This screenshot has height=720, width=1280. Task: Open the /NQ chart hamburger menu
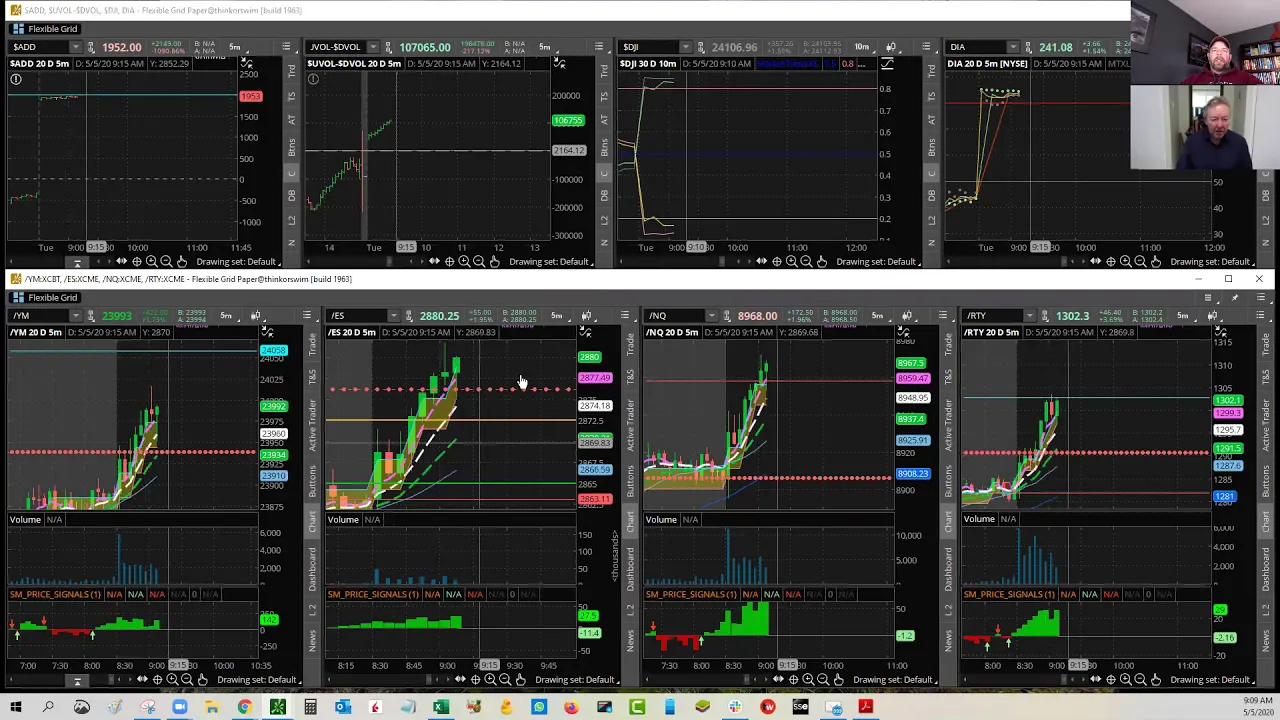tap(942, 316)
